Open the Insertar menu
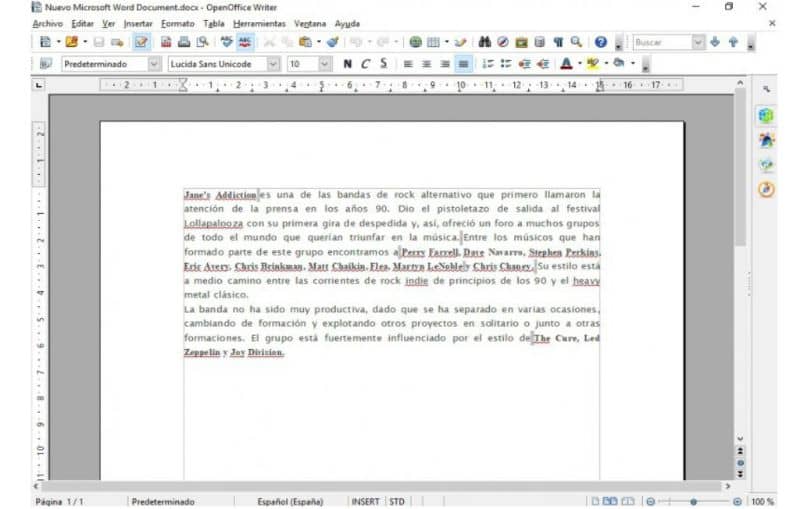The image size is (800, 509). [138, 23]
